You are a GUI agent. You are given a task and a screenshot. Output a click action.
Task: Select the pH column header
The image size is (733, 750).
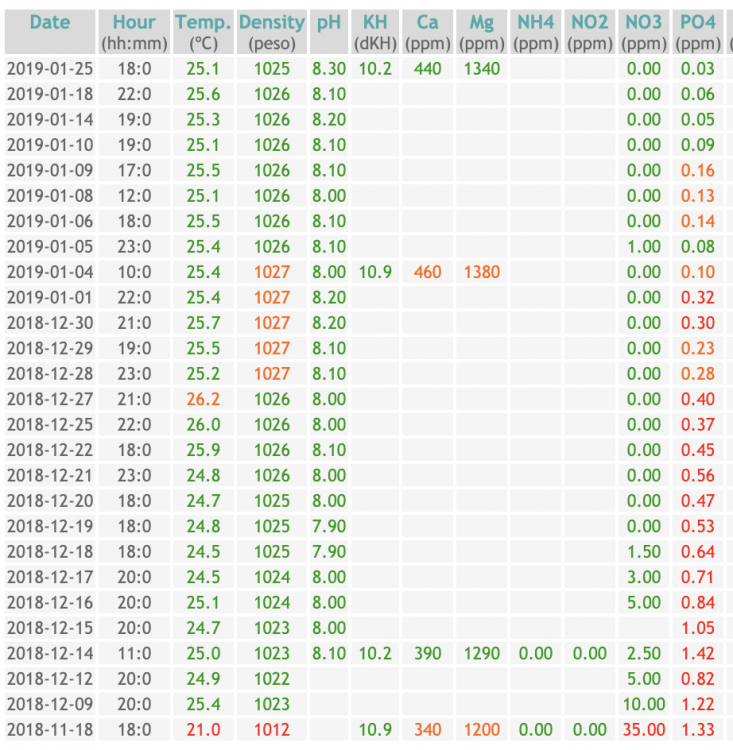tap(329, 22)
